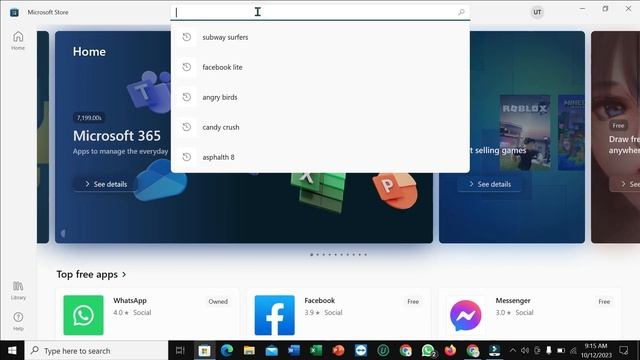640x360 pixels.
Task: Select 'subway surfers' search suggestion
Action: point(320,37)
